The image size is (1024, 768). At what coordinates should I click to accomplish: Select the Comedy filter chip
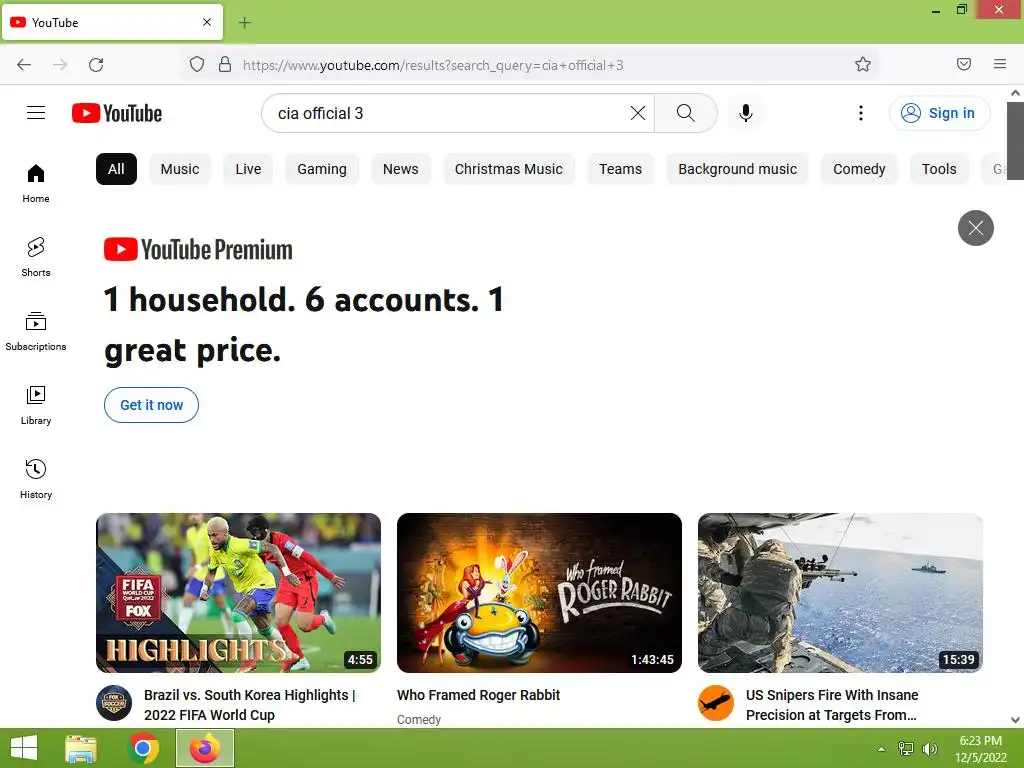pyautogui.click(x=859, y=169)
